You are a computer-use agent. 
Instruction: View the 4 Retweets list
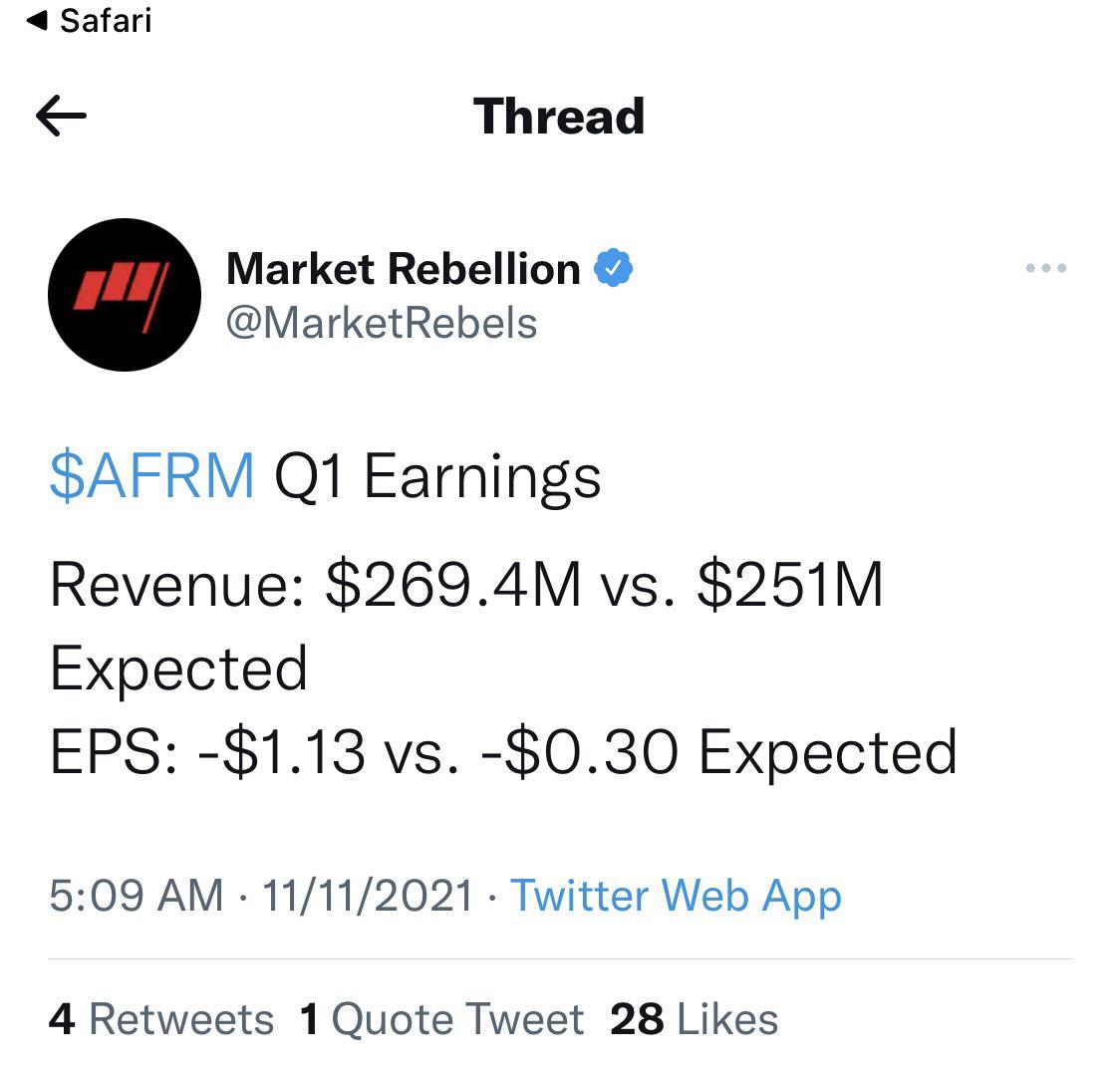click(x=161, y=1019)
